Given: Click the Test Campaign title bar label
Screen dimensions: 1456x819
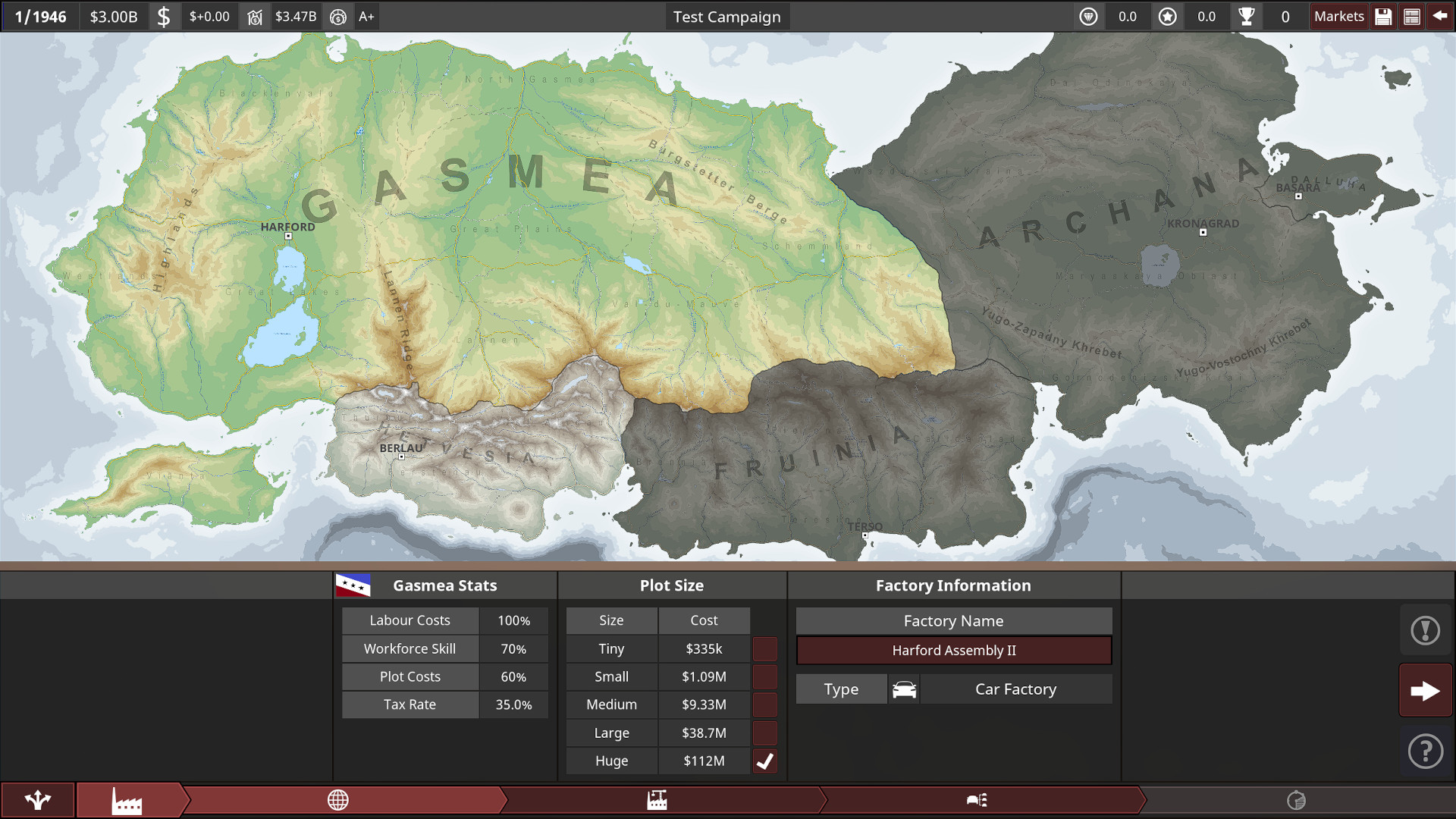Looking at the screenshot, I should [x=726, y=16].
